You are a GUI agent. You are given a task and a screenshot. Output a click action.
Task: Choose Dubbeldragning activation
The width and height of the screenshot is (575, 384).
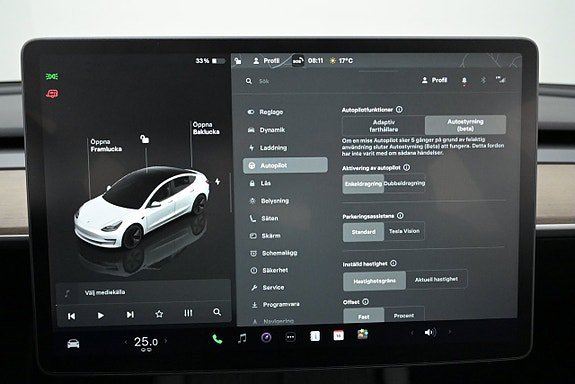pyautogui.click(x=404, y=183)
